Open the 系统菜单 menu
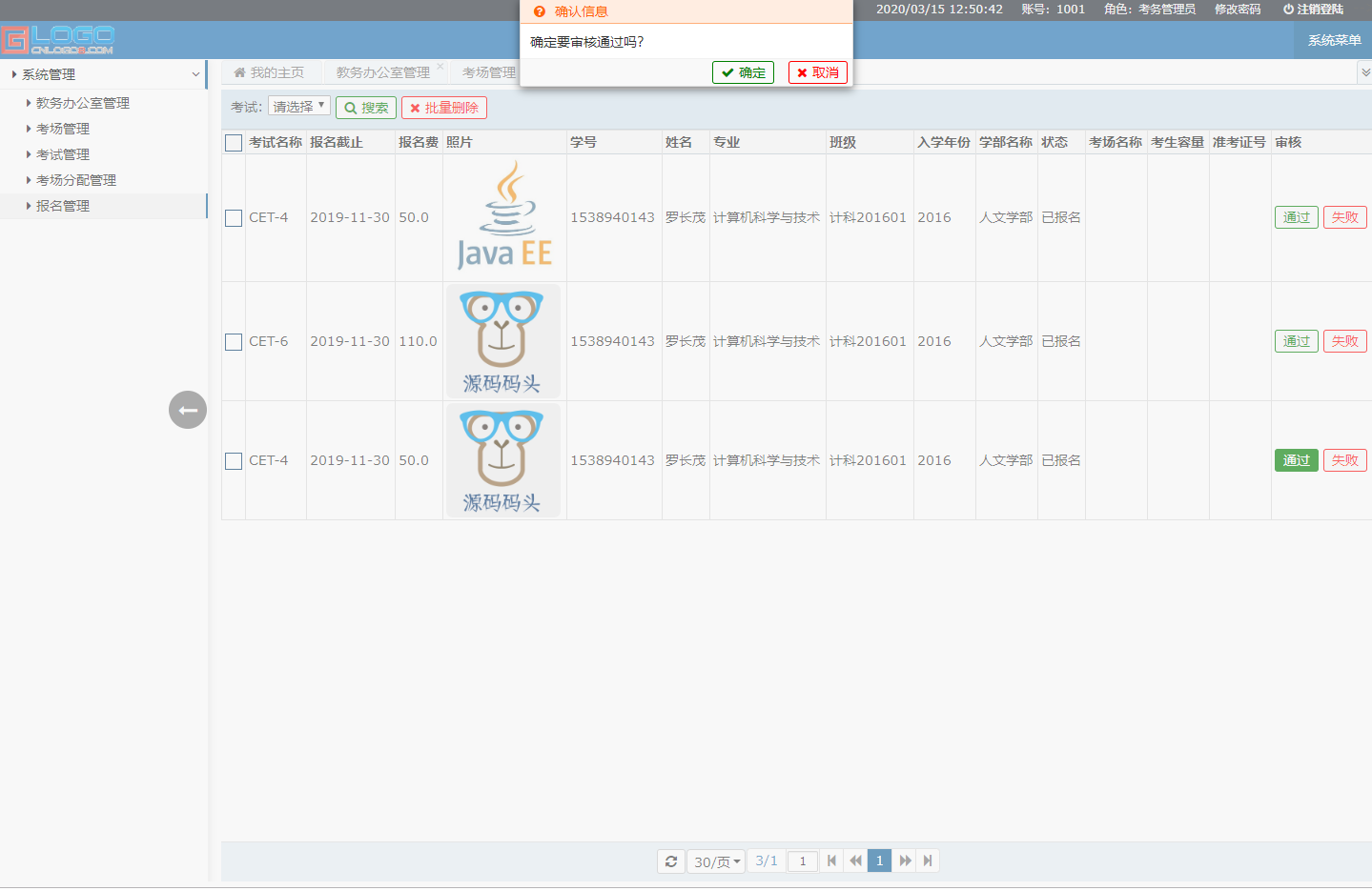This screenshot has width=1372, height=891. tap(1332, 42)
